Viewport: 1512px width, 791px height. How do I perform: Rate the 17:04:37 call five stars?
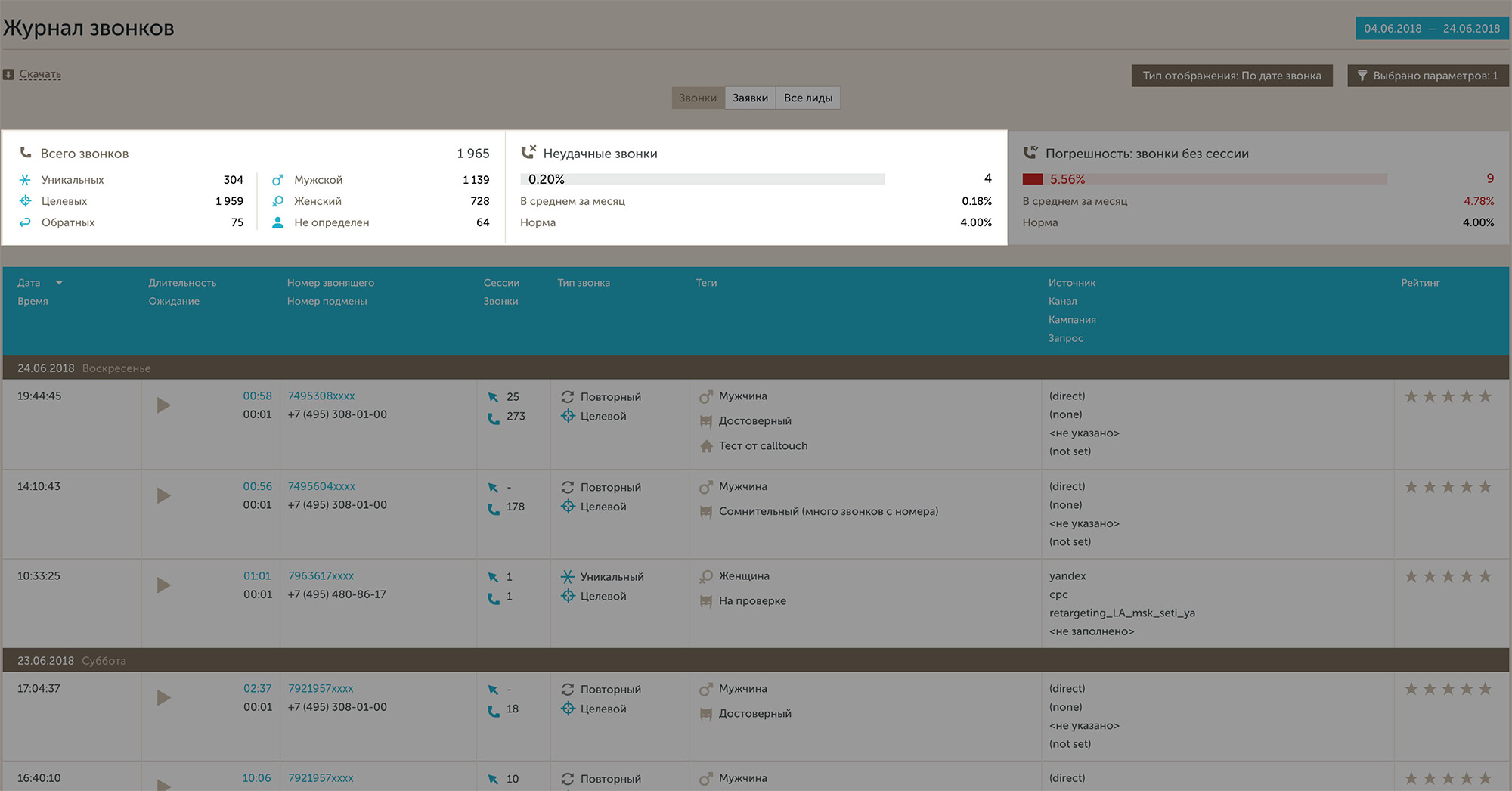click(x=1485, y=689)
